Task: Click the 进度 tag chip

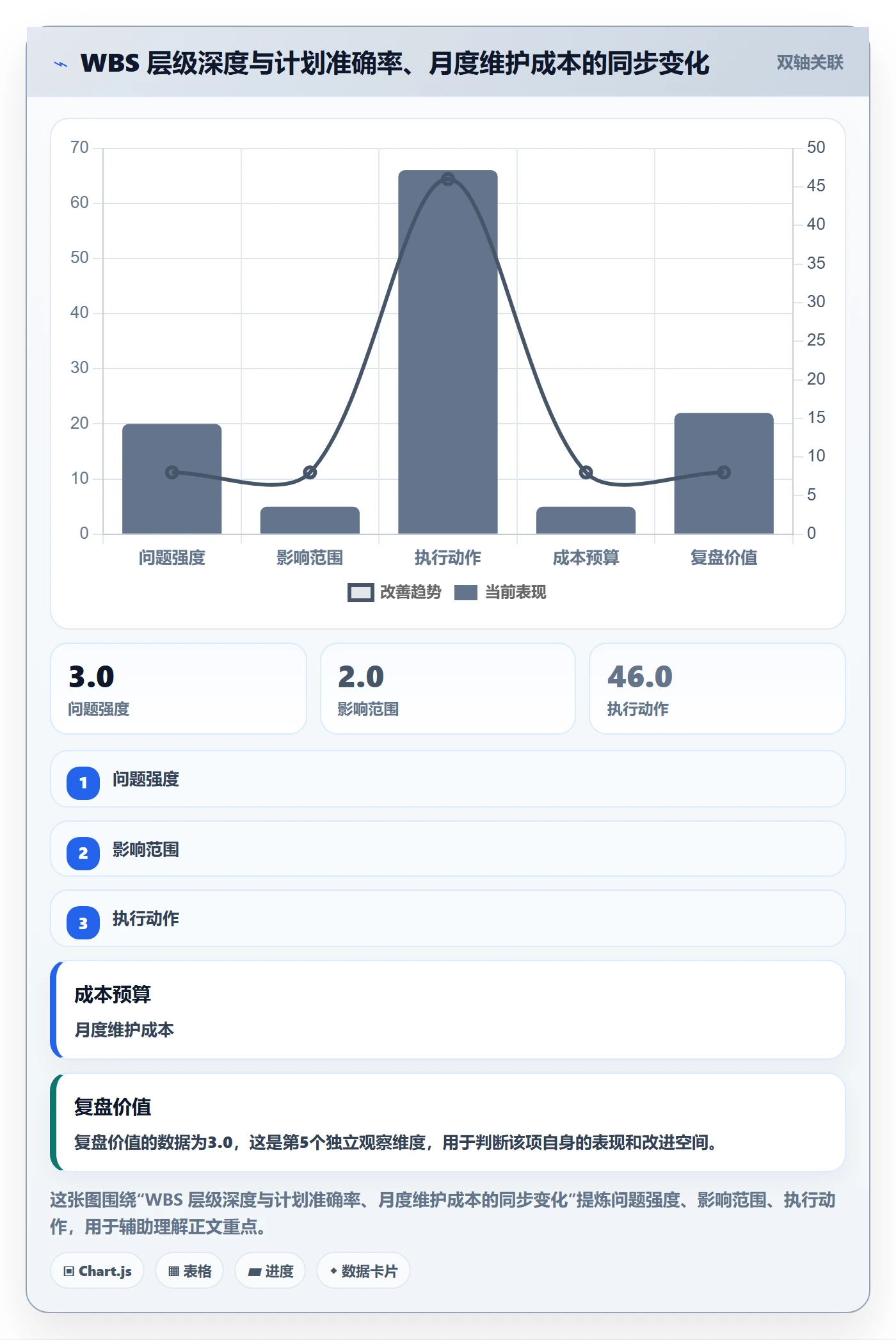Action: (270, 1271)
